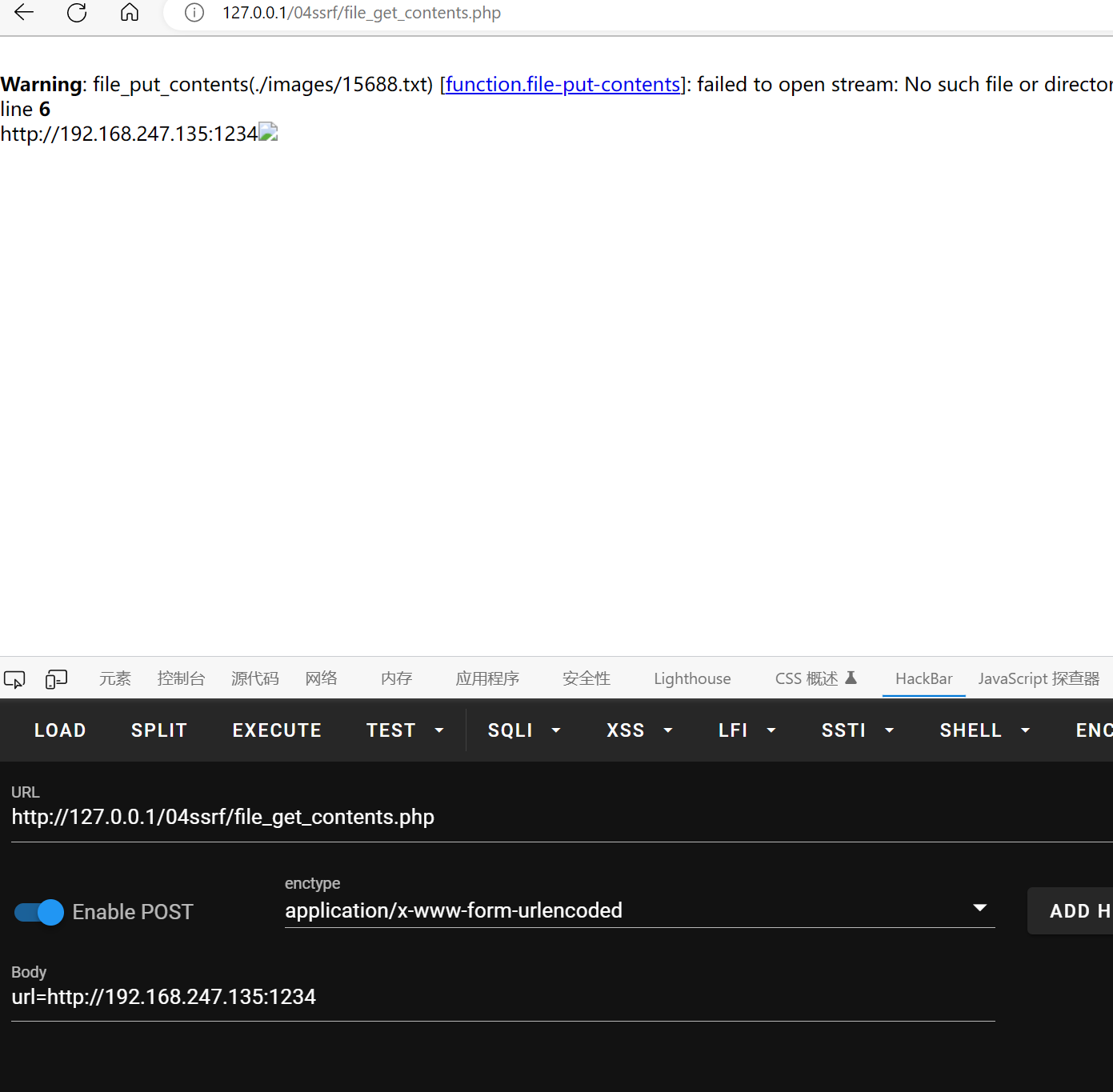Click the site info icon in address bar

click(194, 13)
